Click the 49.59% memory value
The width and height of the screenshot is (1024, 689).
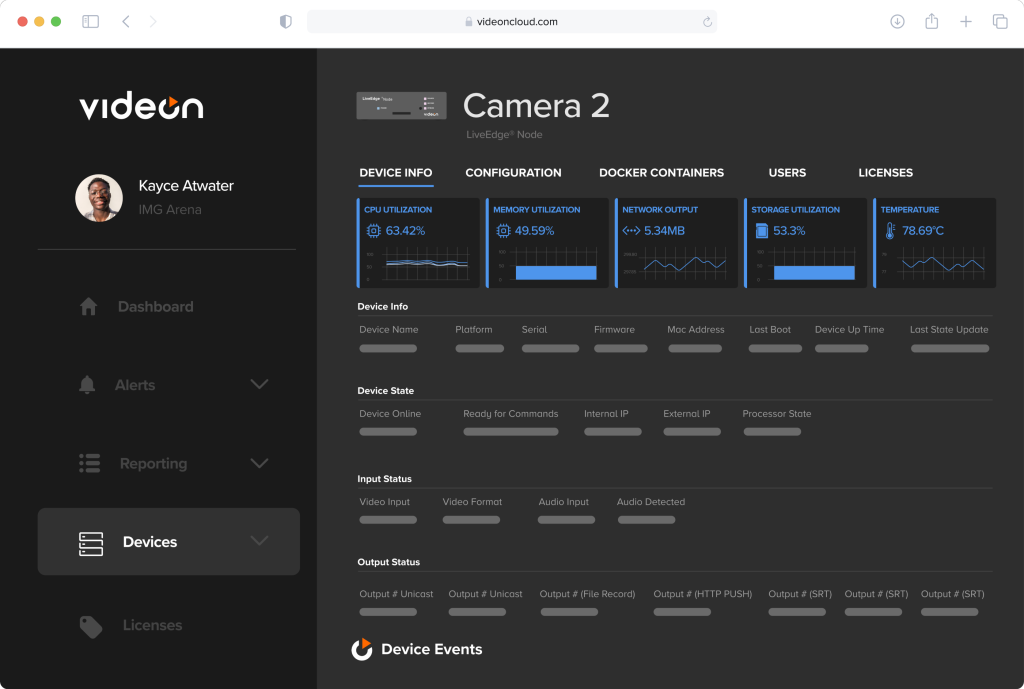(x=534, y=231)
